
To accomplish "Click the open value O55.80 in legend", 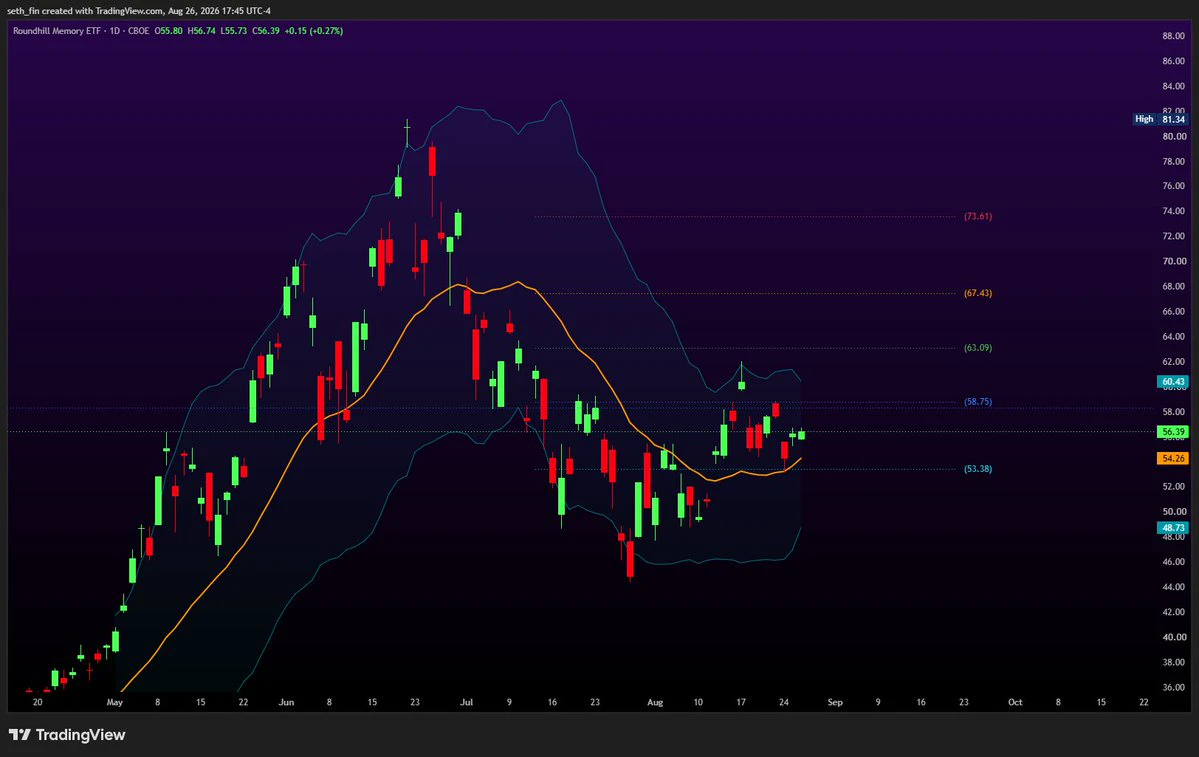I will (x=168, y=31).
